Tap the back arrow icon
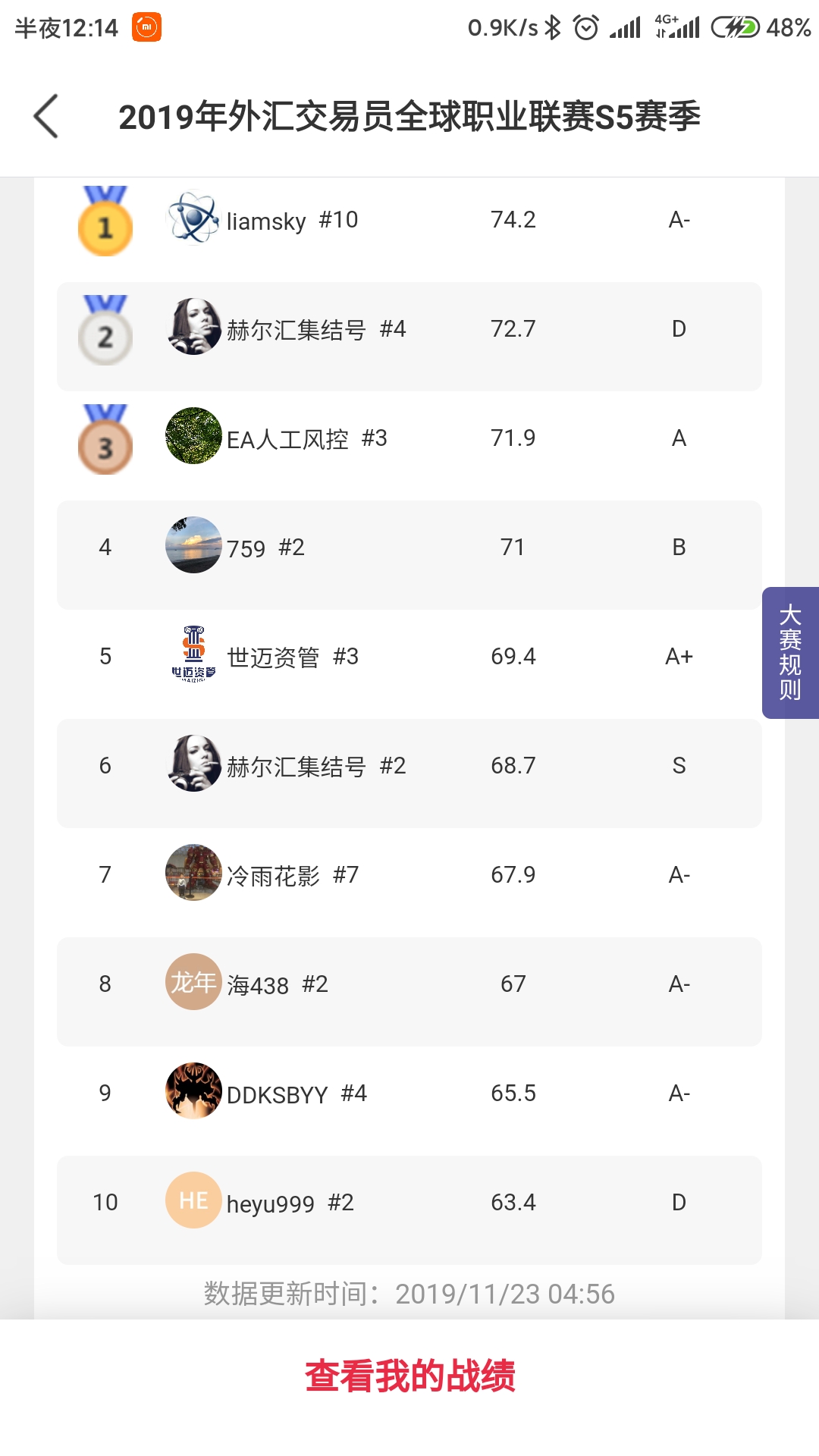 point(46,117)
